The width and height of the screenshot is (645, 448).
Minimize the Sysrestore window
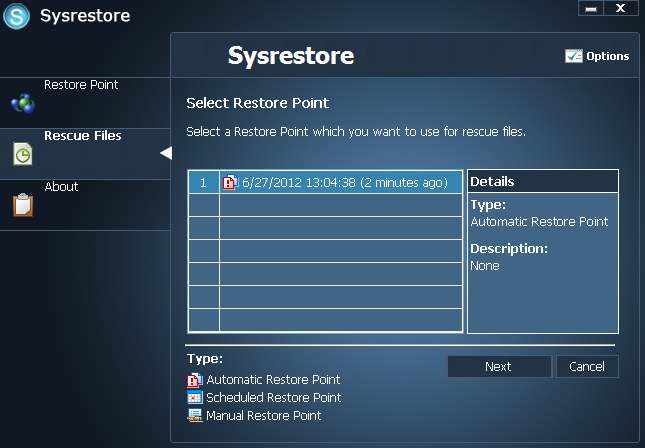pyautogui.click(x=591, y=9)
